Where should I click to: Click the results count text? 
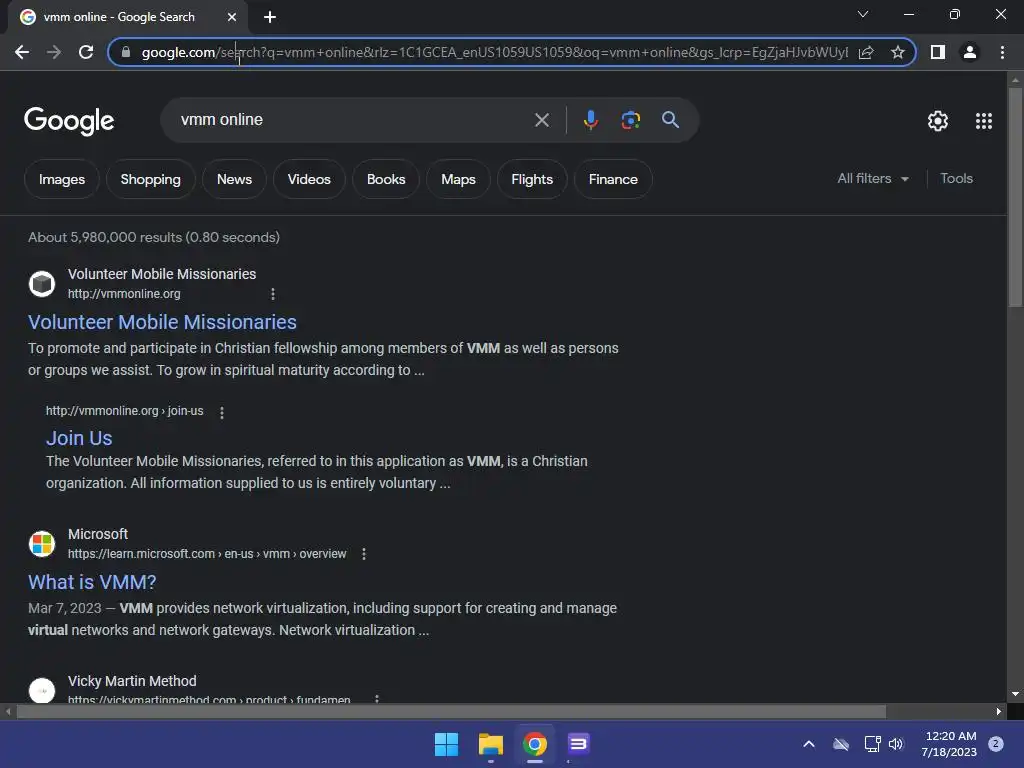pyautogui.click(x=153, y=237)
